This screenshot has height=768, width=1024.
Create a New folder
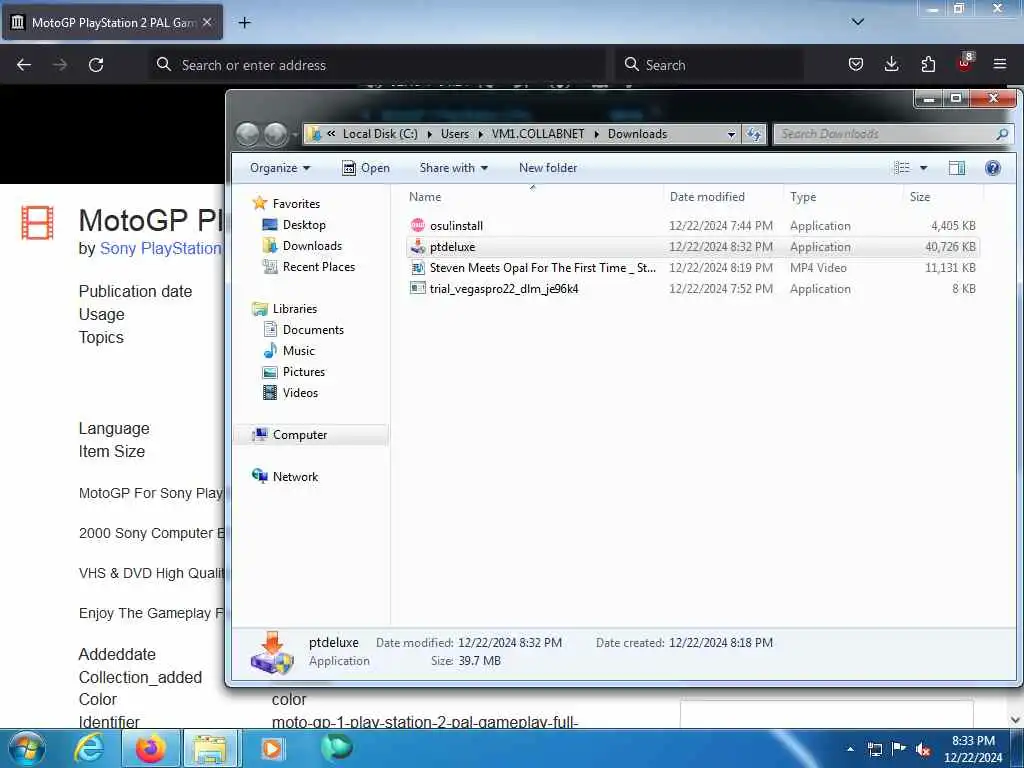[x=548, y=168]
